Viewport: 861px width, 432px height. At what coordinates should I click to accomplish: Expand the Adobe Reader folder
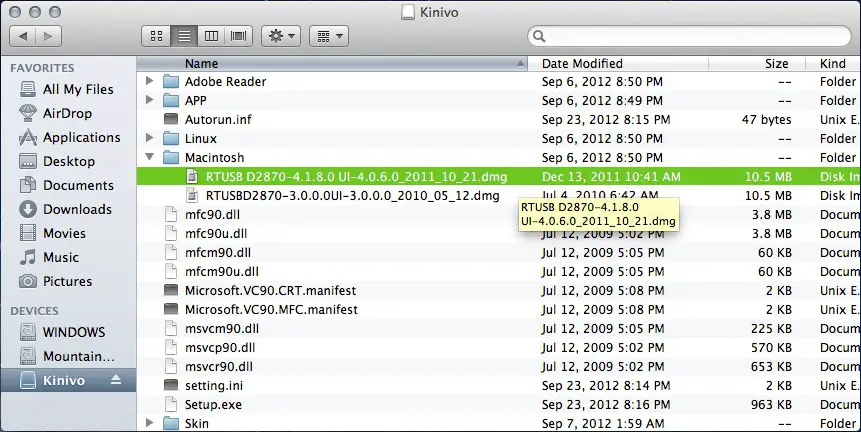click(x=149, y=81)
